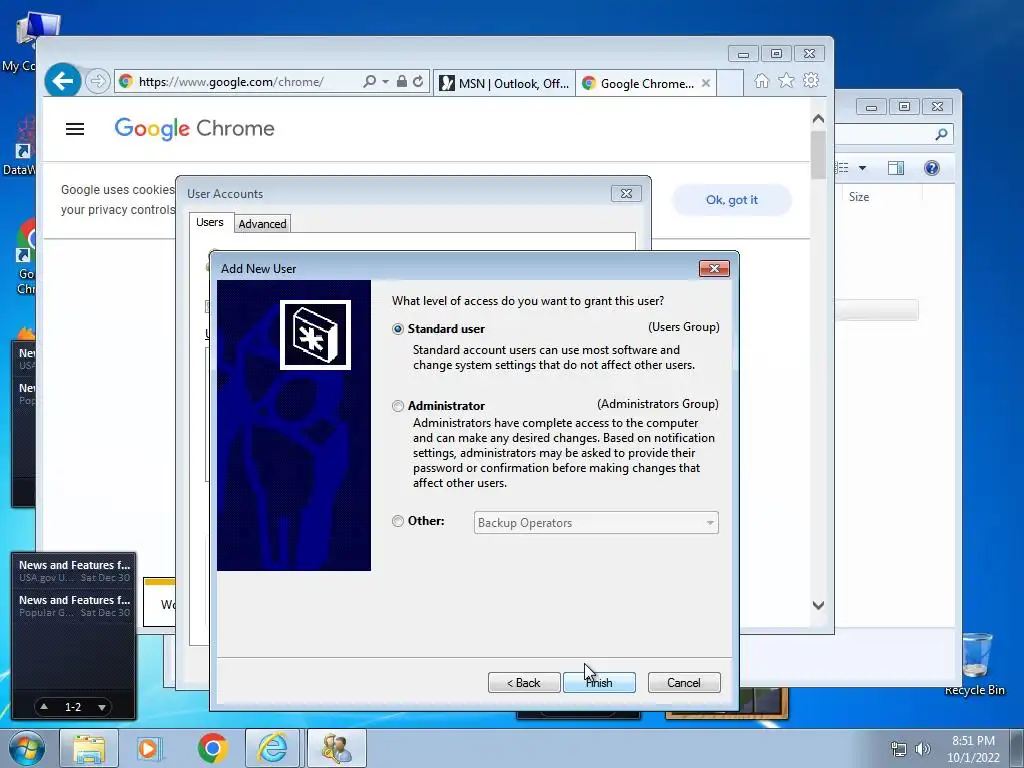Open a new blank browser tab

tap(730, 83)
